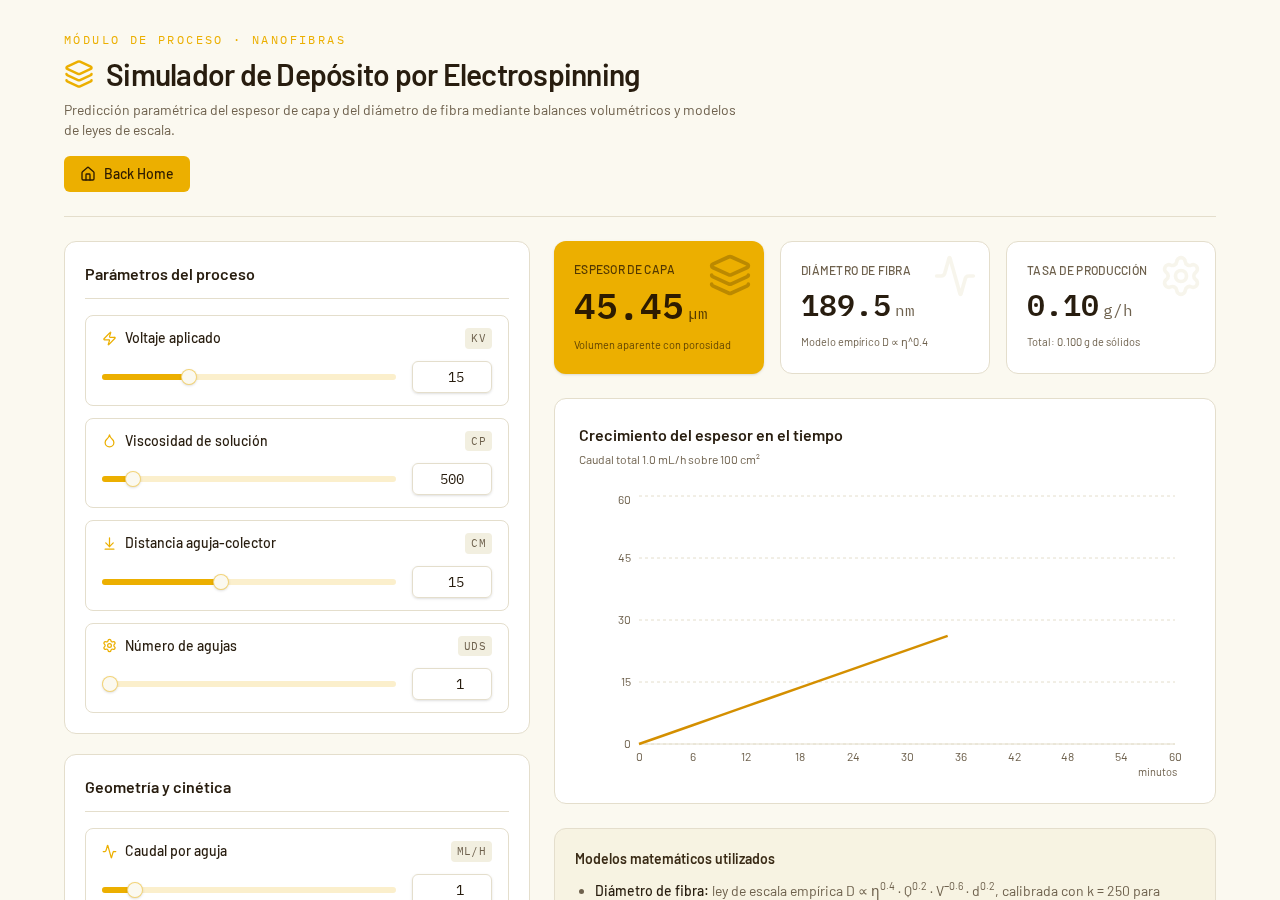Click the 'minutos' axis label
1280x900 pixels.
click(1157, 772)
